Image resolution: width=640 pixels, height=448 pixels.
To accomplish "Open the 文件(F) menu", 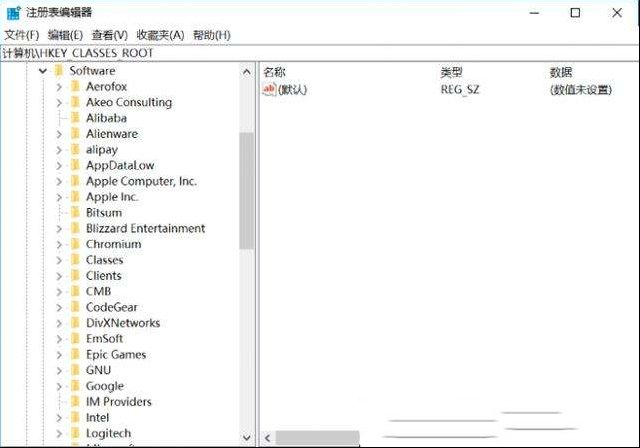I will point(22,35).
